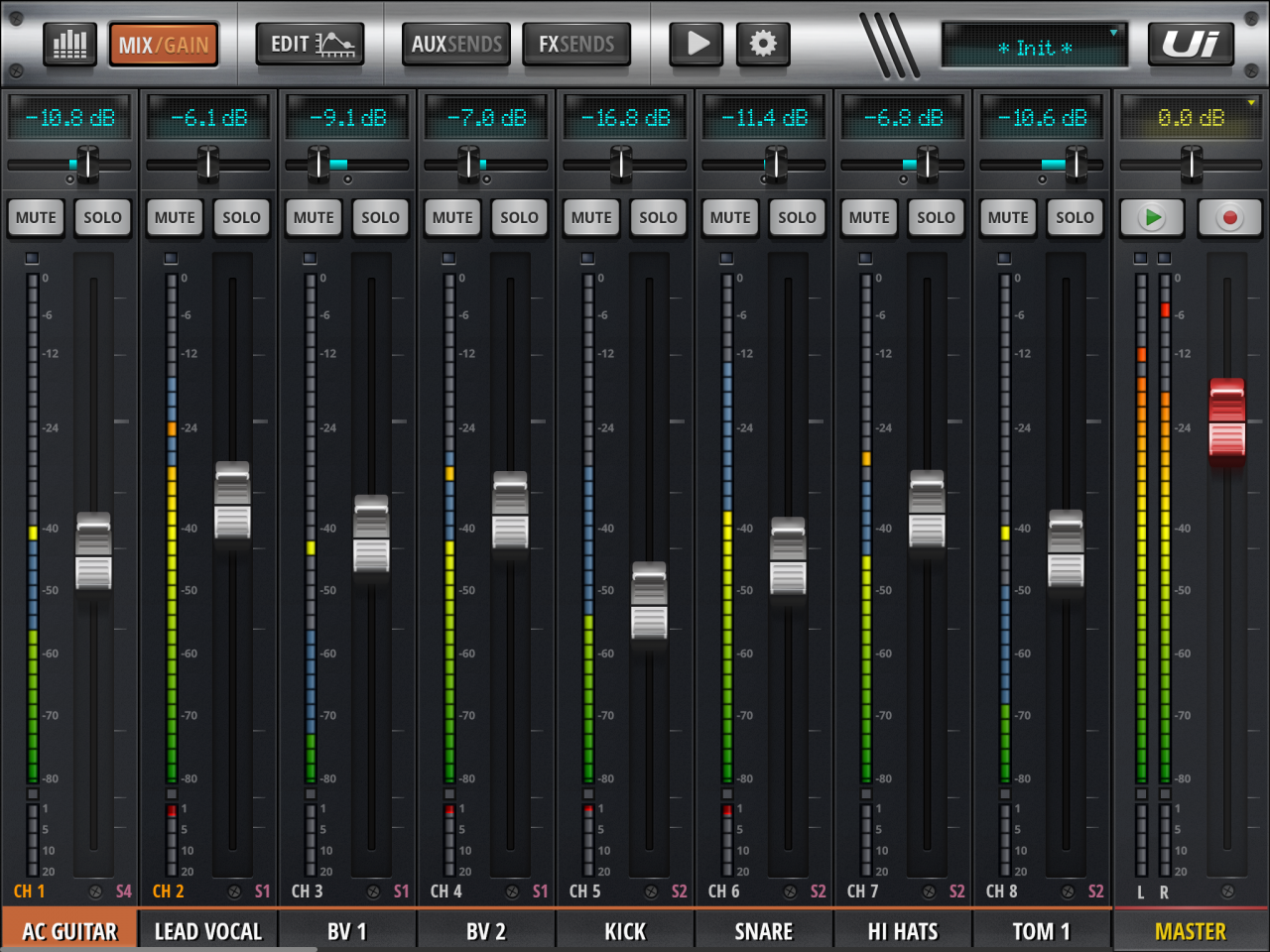Image resolution: width=1270 pixels, height=952 pixels.
Task: Click the CH 7 pan slider knob
Action: pos(927,164)
